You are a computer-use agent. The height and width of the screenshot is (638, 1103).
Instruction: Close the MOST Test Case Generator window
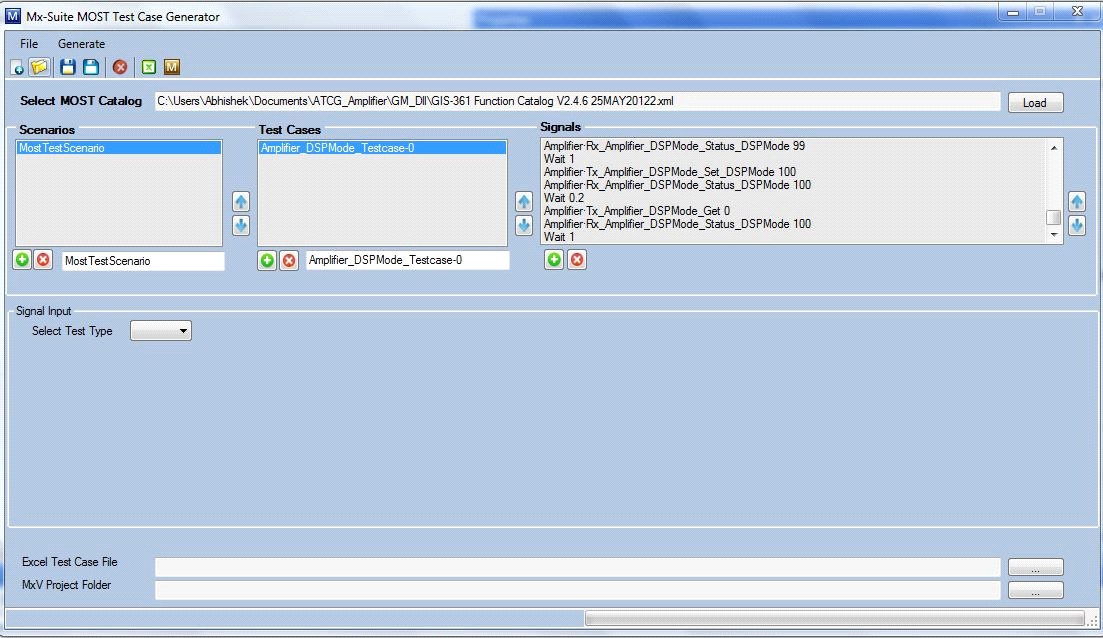click(1077, 12)
